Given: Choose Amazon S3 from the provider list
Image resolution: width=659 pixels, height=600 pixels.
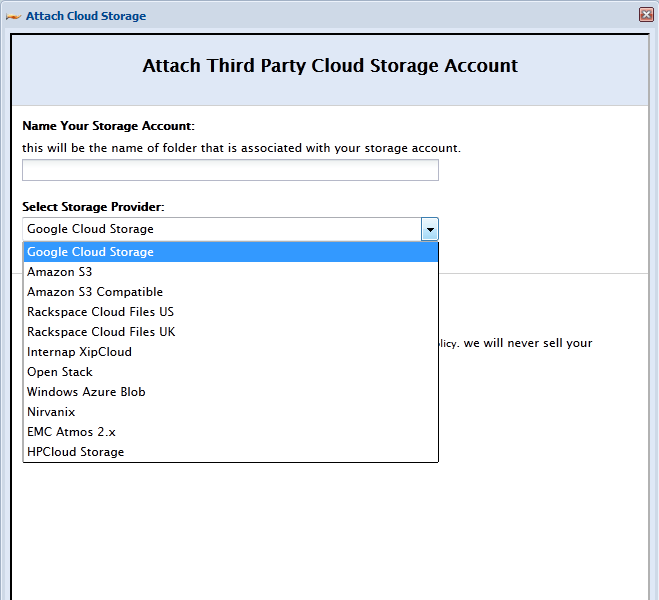Looking at the screenshot, I should click(231, 272).
